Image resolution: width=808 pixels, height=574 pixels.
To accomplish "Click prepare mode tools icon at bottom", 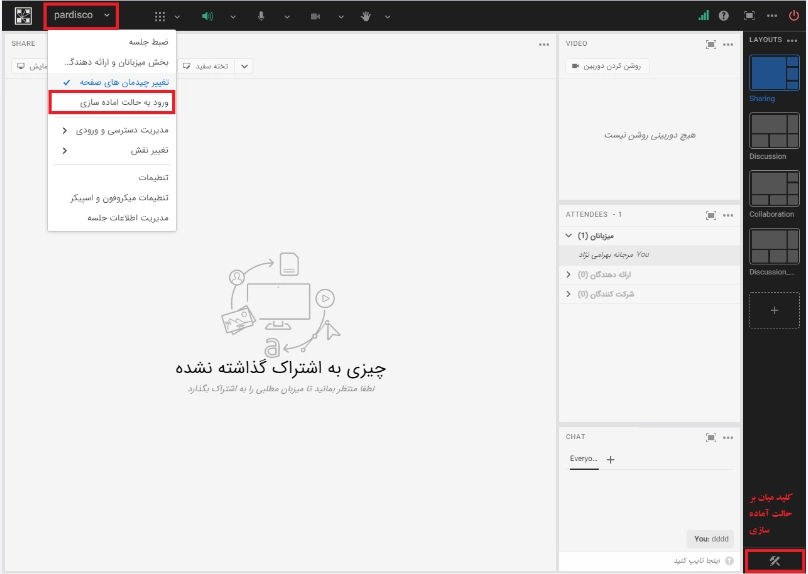I will point(775,561).
